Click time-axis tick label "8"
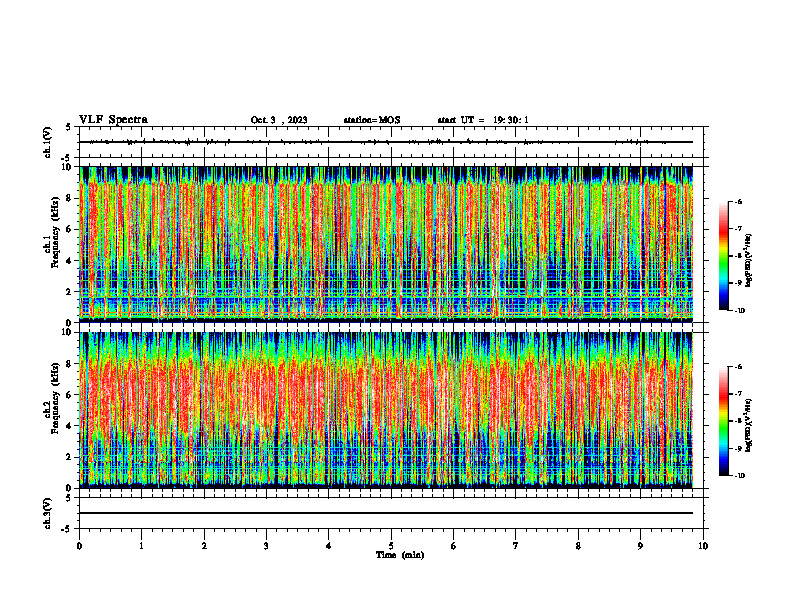Screen dimensions: 792x612 click(578, 546)
